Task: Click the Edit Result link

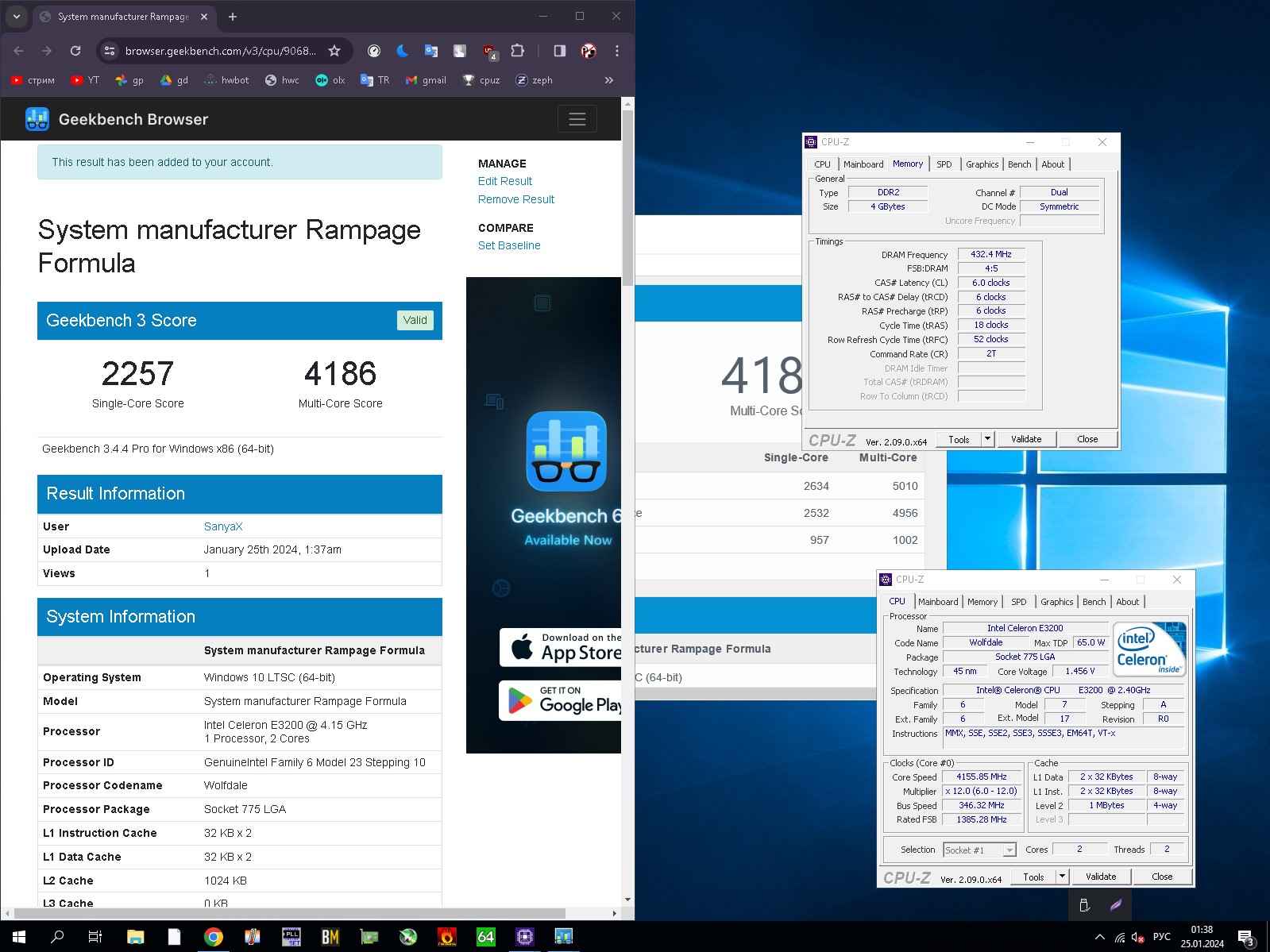Action: [505, 181]
